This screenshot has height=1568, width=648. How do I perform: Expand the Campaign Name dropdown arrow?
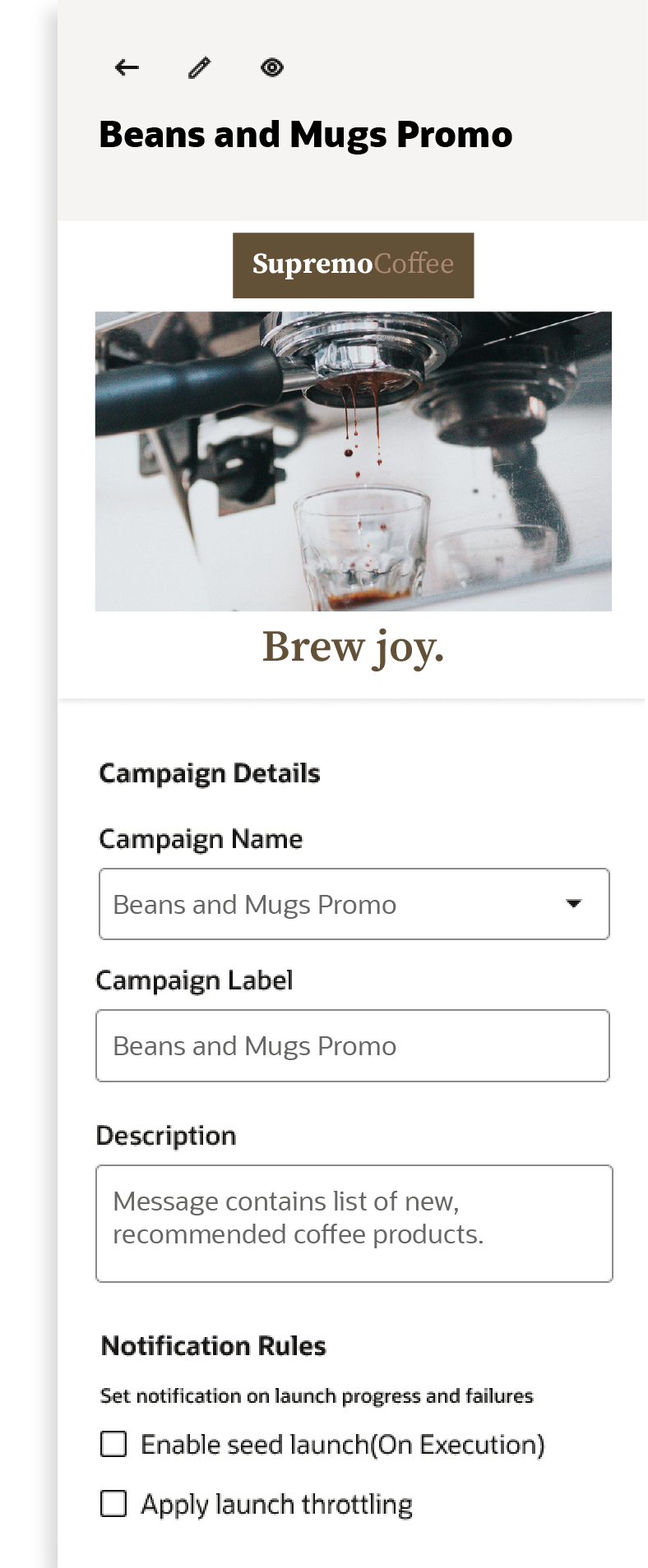(x=574, y=903)
